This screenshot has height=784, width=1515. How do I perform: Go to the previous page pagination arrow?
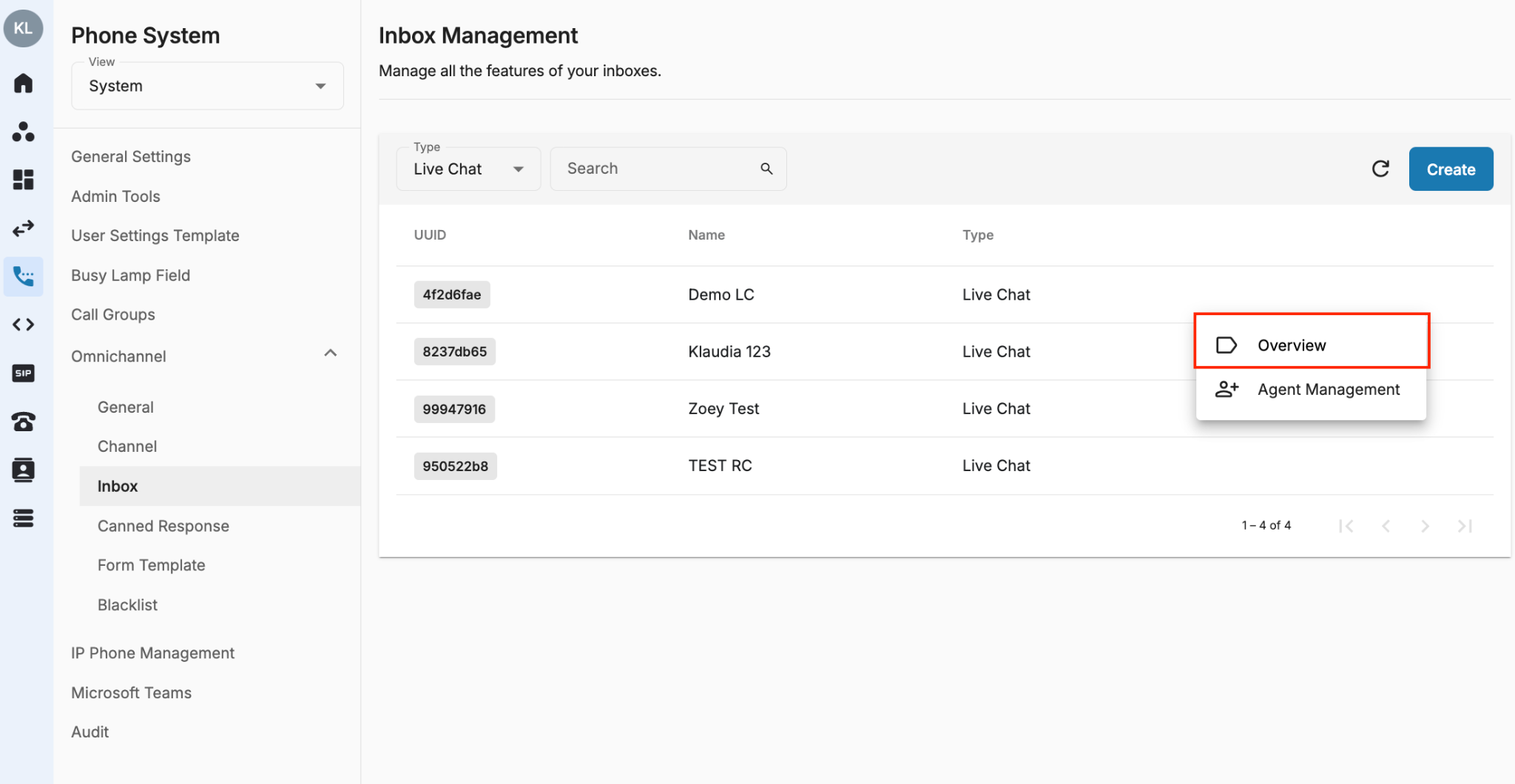tap(1386, 526)
